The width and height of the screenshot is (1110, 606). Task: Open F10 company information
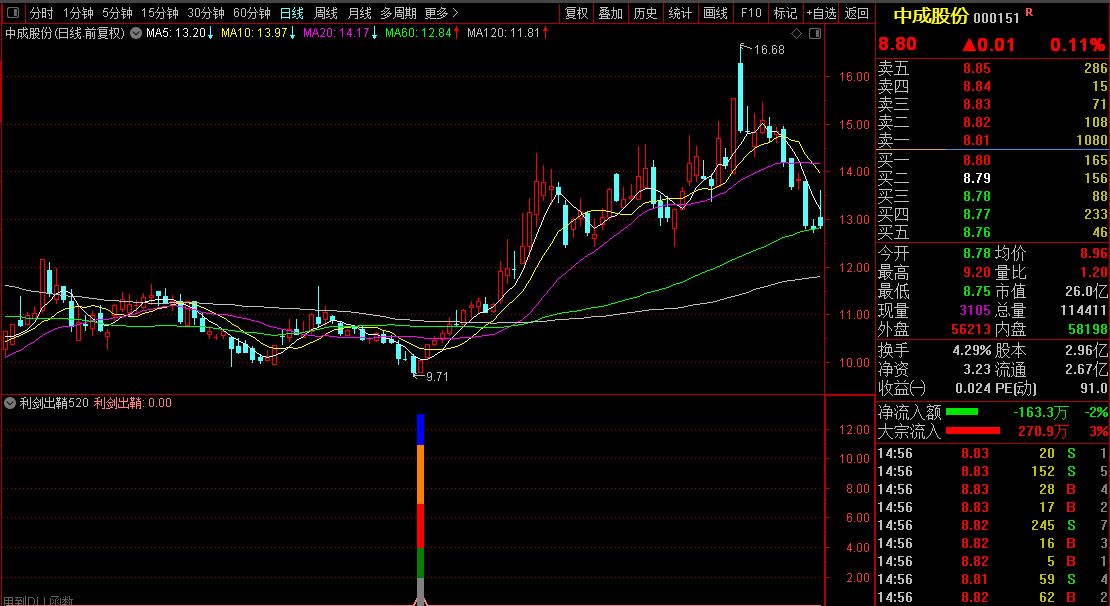point(750,13)
